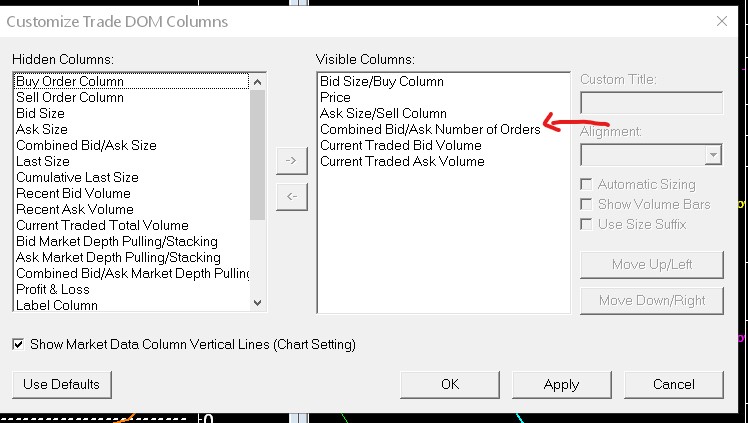Image resolution: width=748 pixels, height=423 pixels.
Task: Click the right arrow move-to-visible button
Action: (x=291, y=160)
